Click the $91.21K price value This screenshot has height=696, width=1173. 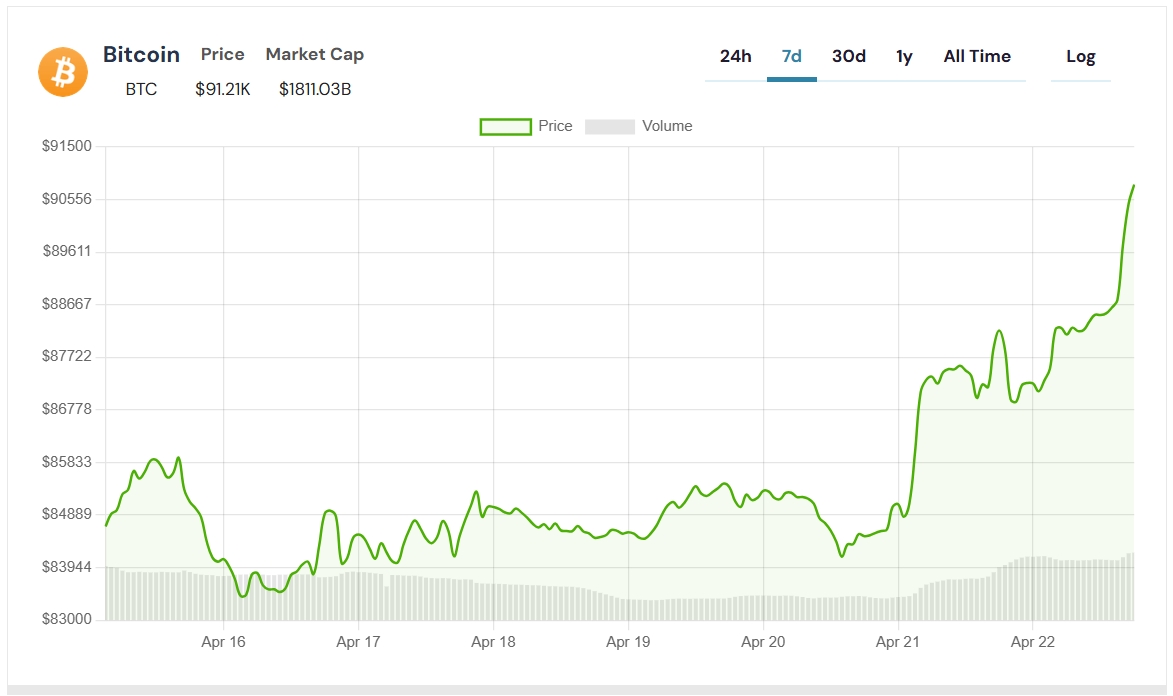(x=223, y=89)
